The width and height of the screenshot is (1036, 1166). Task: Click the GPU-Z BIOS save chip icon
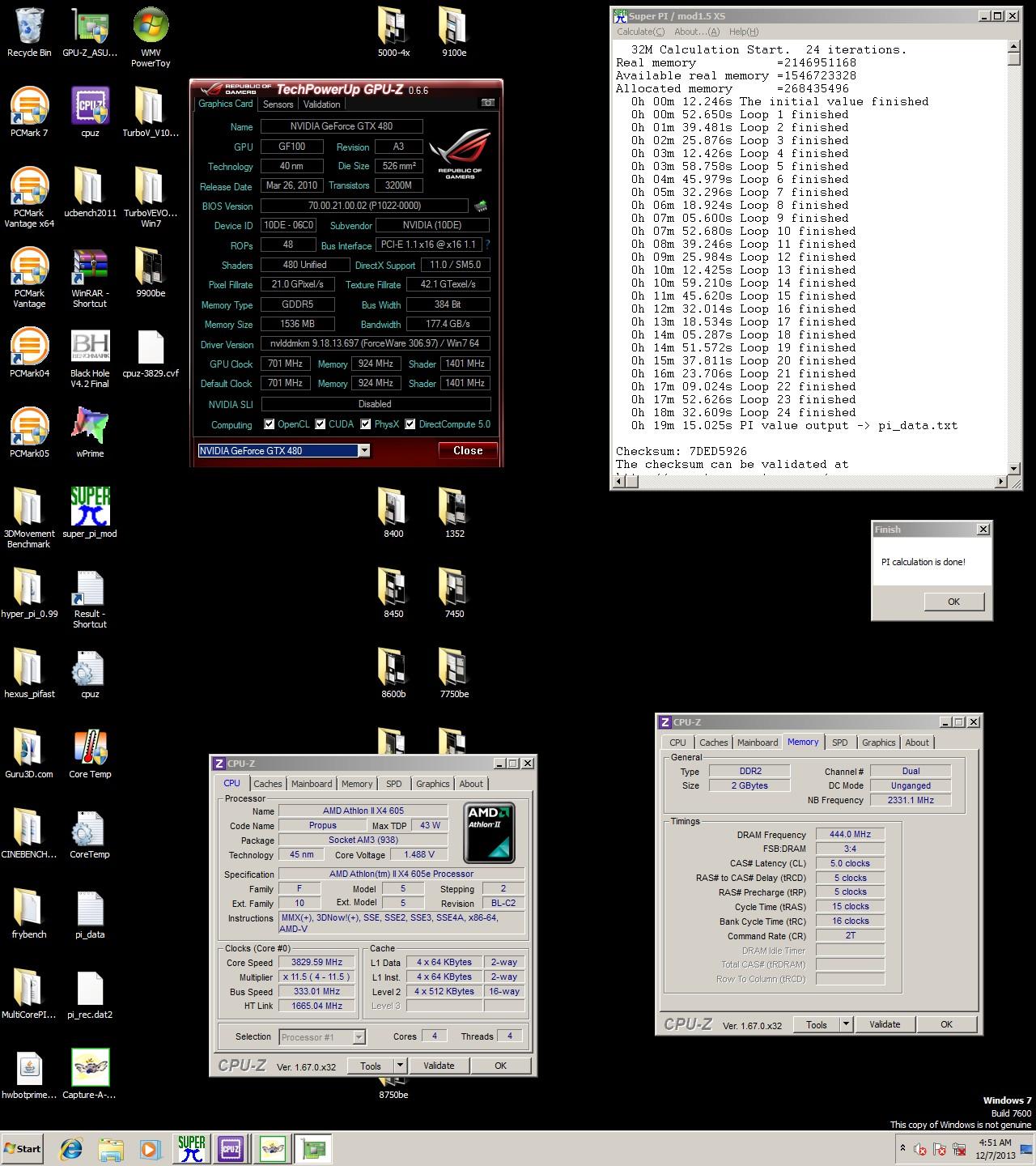[482, 206]
